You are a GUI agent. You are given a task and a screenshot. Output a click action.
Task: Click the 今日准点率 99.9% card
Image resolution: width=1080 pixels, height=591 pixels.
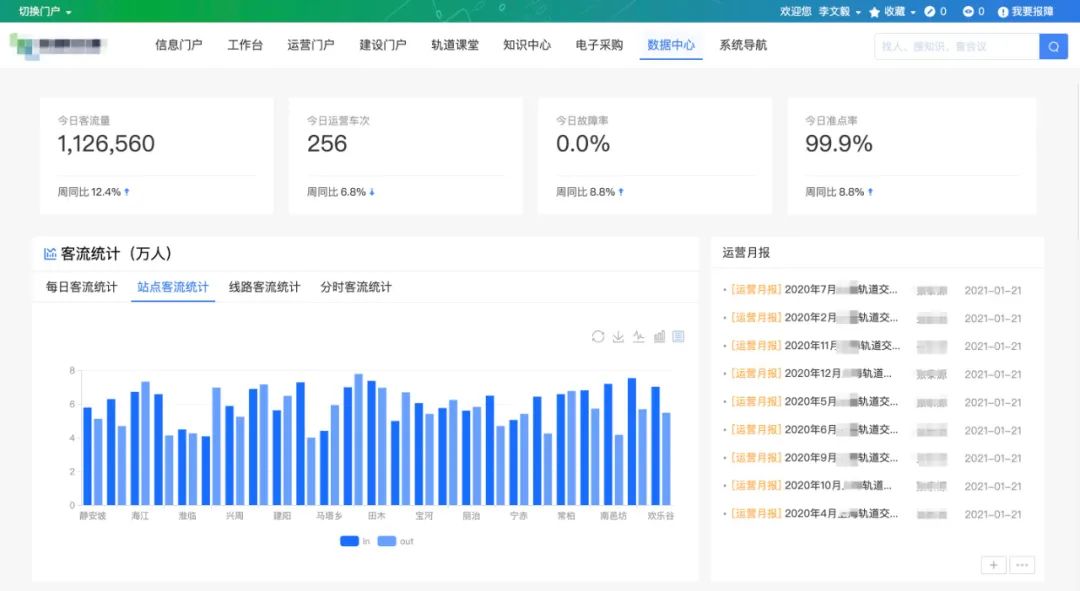pos(912,156)
